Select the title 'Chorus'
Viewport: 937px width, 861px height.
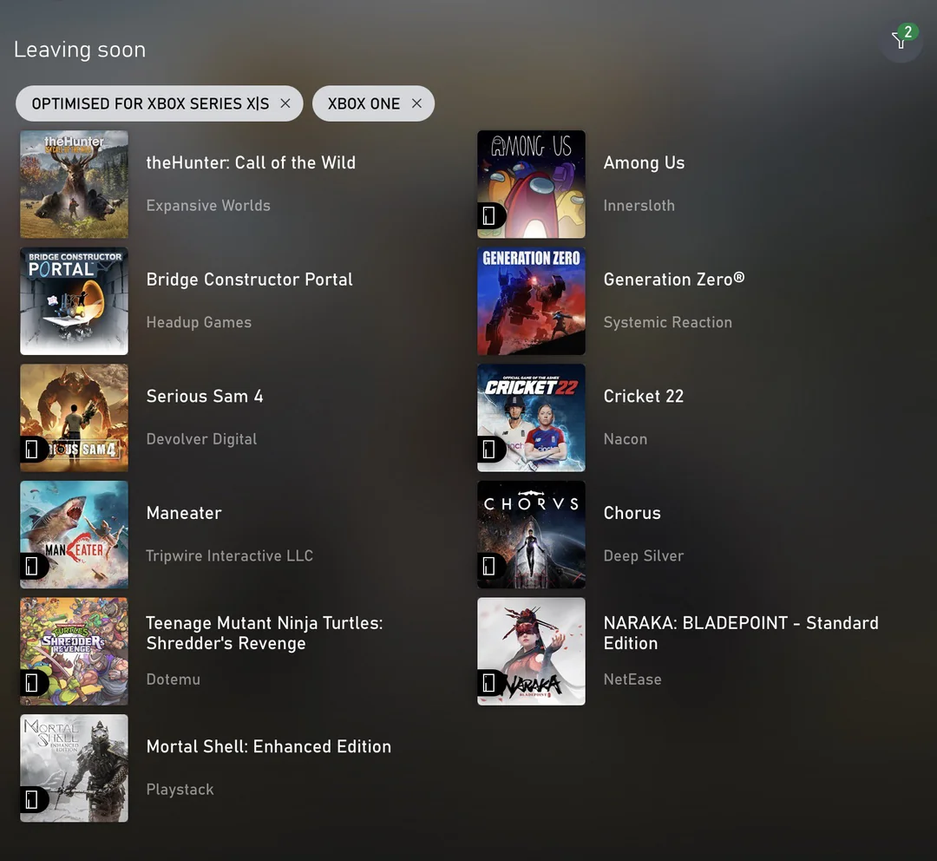click(632, 513)
